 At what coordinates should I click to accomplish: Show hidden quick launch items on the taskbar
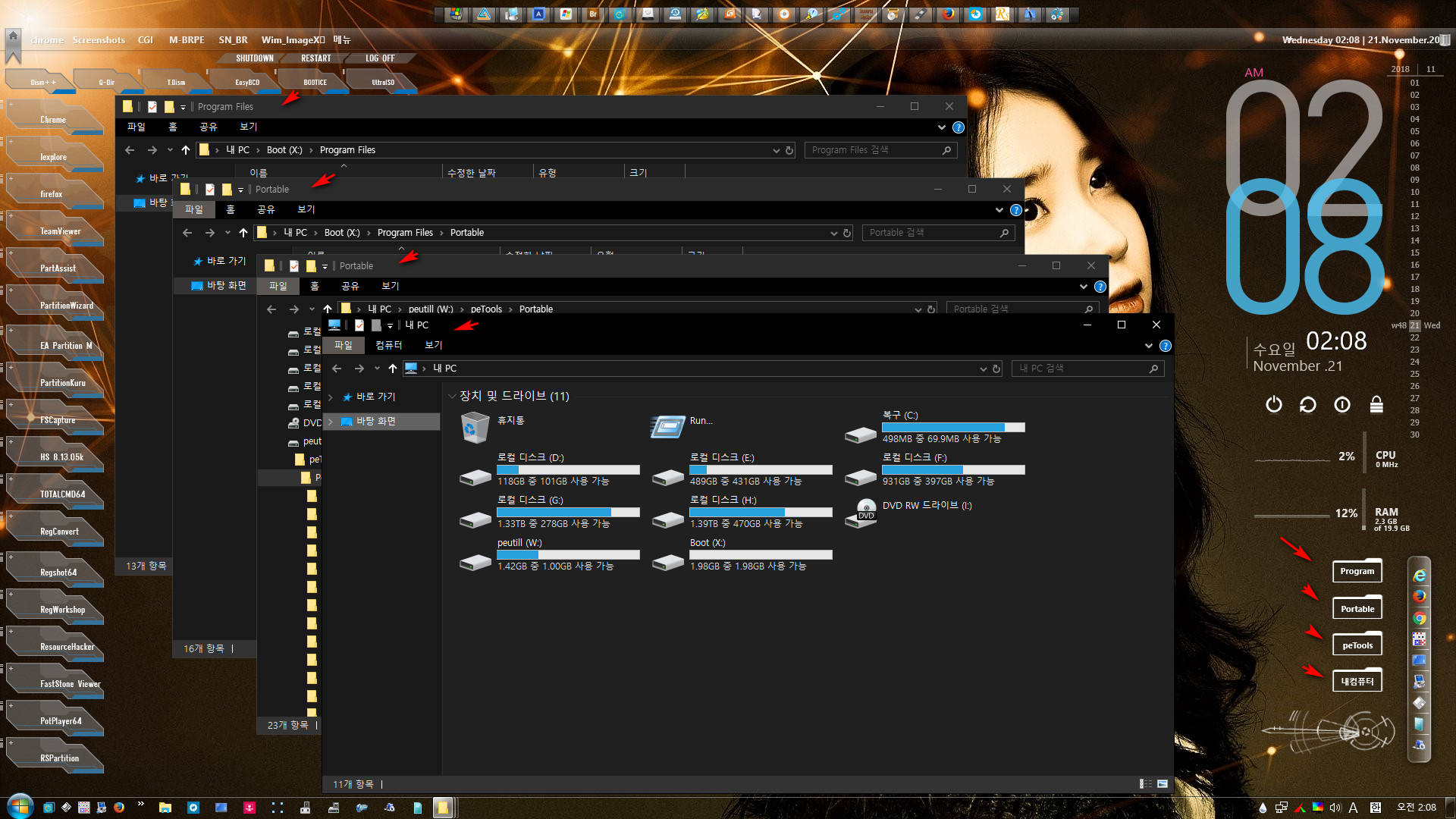(140, 805)
